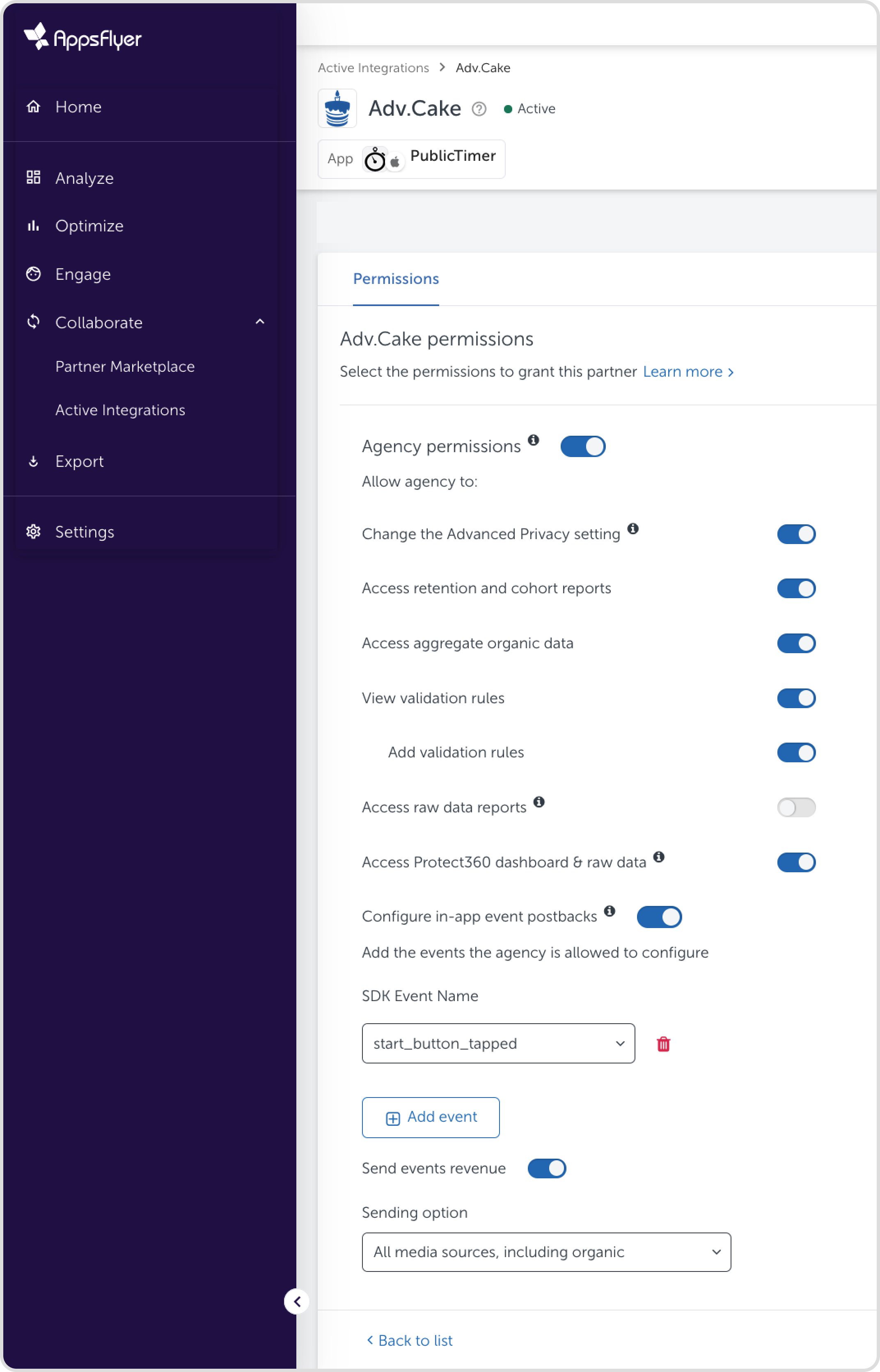Collapse the Collaborate menu chevron
This screenshot has width=880, height=1372.
(x=260, y=322)
